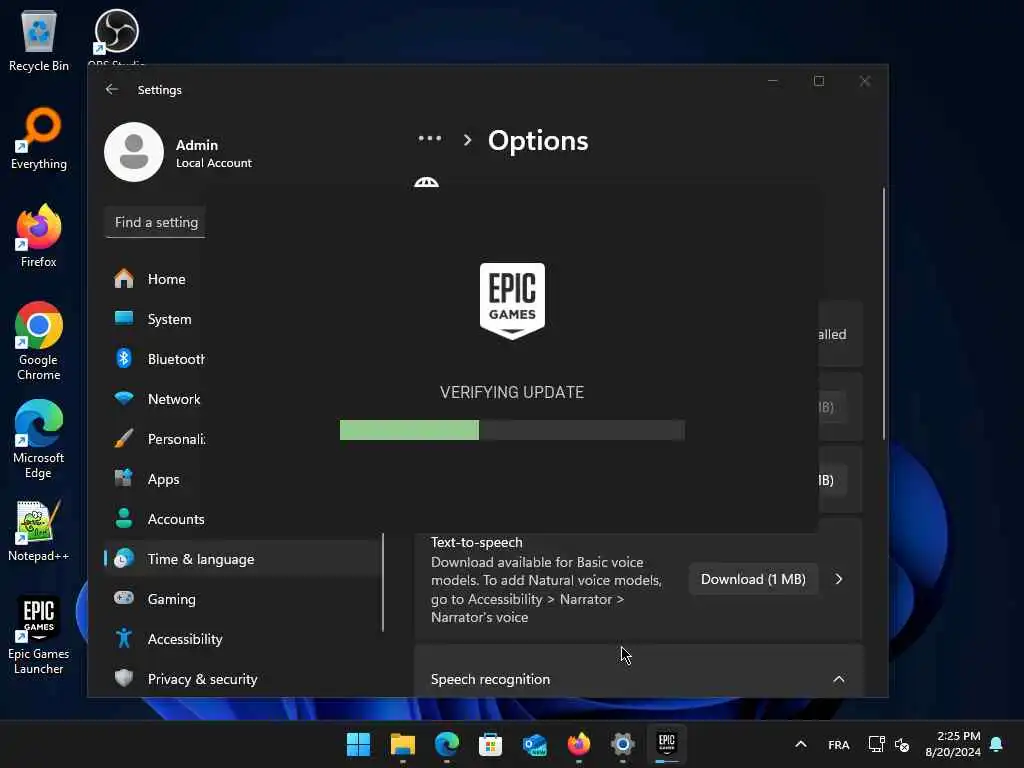
Task: Click Download (1 MB) for Text-to-speech
Action: click(753, 579)
